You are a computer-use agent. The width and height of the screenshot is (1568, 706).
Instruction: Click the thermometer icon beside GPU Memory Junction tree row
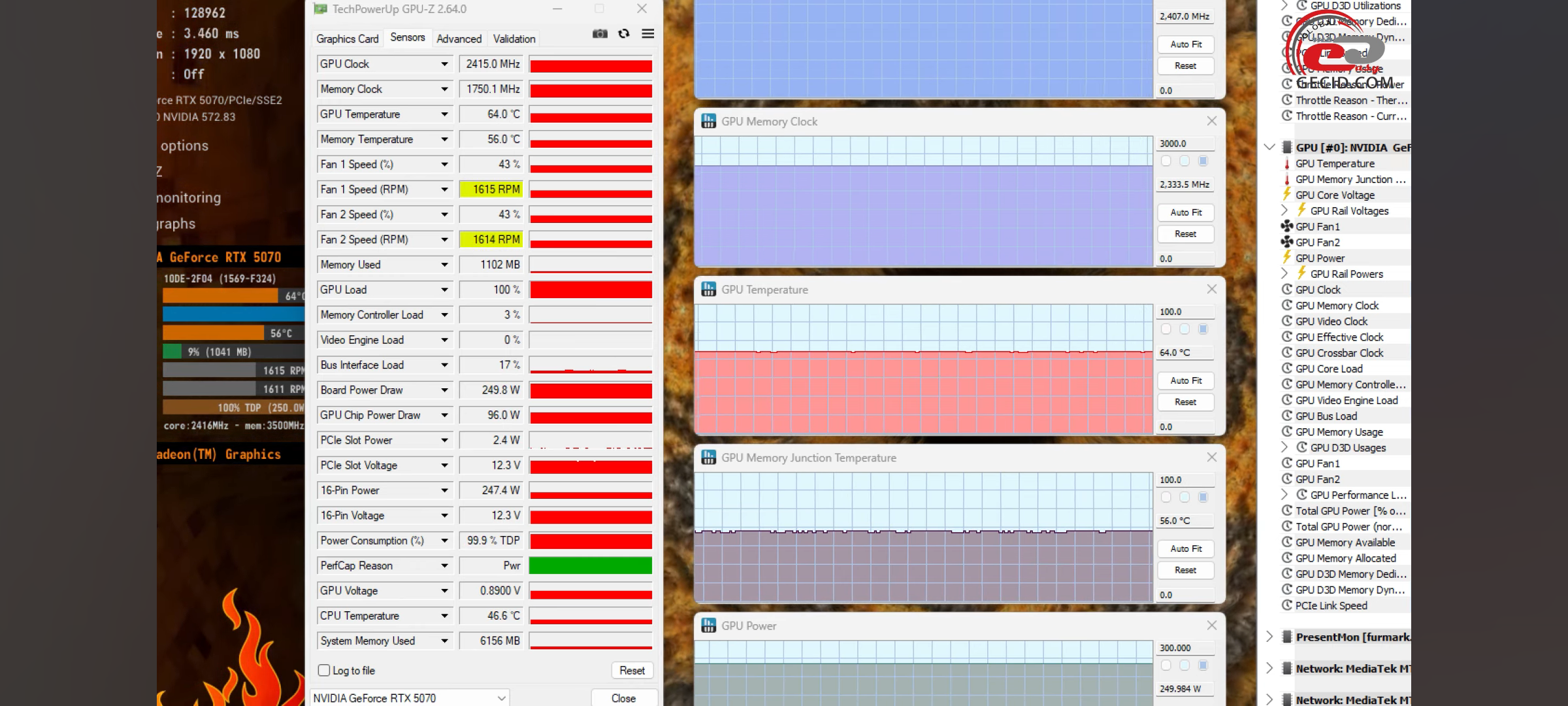[x=1287, y=179]
